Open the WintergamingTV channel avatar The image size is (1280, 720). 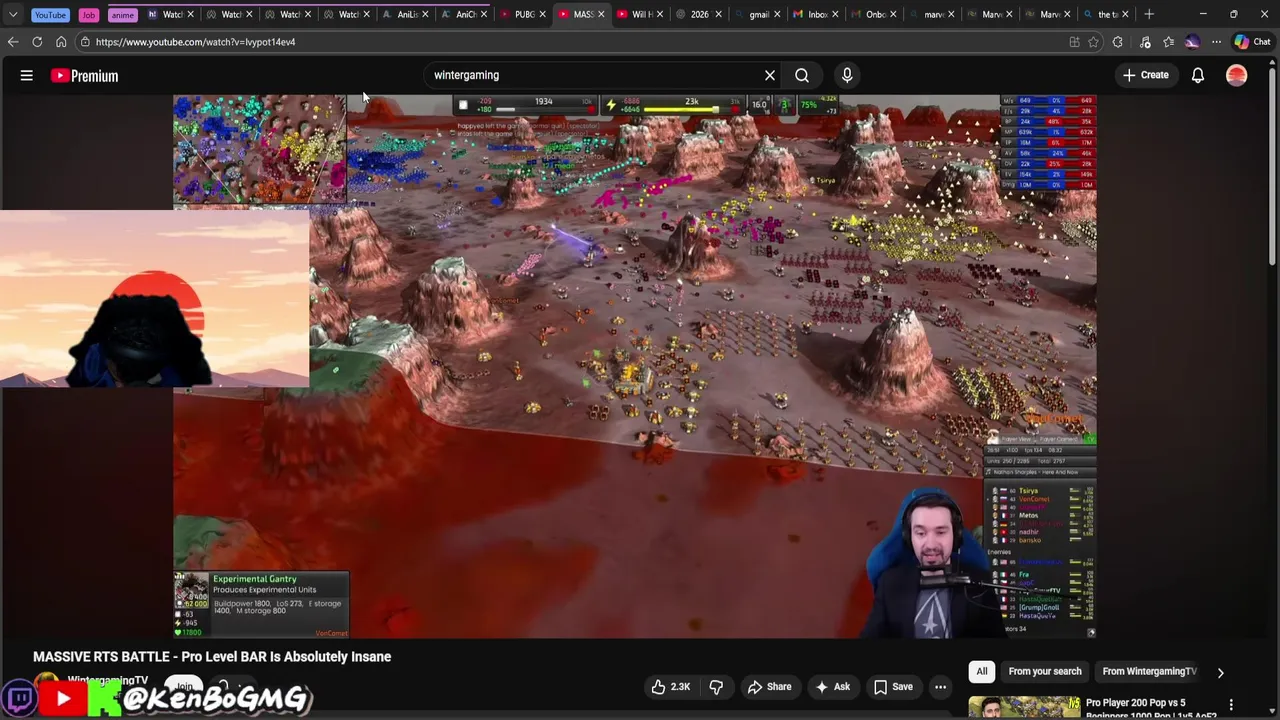pyautogui.click(x=46, y=686)
